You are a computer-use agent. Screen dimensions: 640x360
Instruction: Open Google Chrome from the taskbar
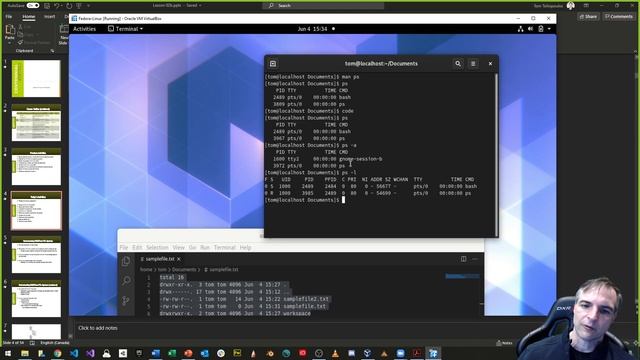click(58, 353)
